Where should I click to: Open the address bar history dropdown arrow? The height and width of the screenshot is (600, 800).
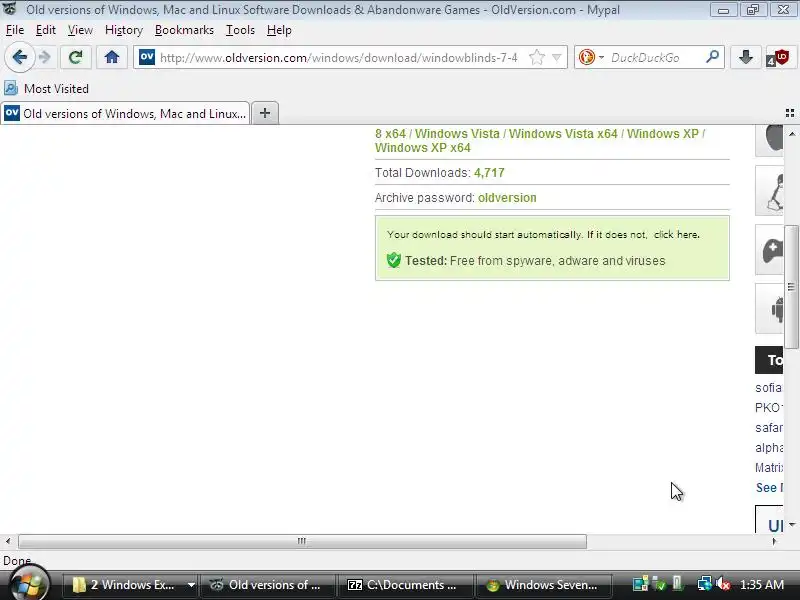click(557, 57)
